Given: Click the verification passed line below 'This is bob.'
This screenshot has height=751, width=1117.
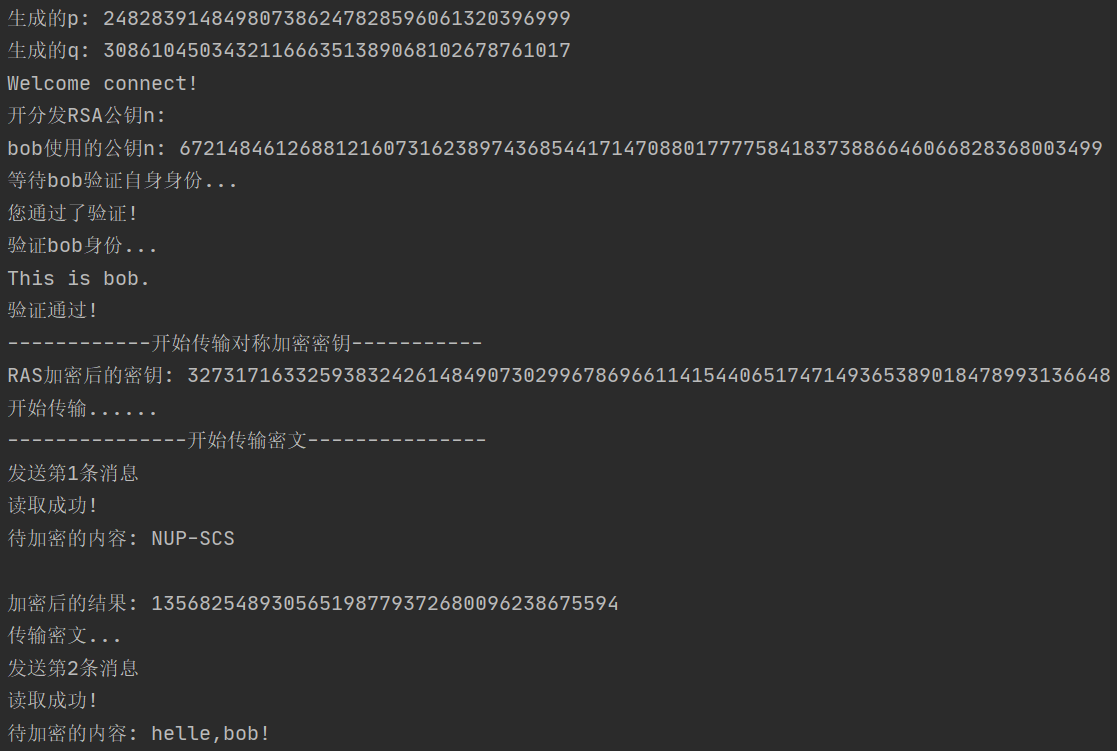Looking at the screenshot, I should [53, 311].
